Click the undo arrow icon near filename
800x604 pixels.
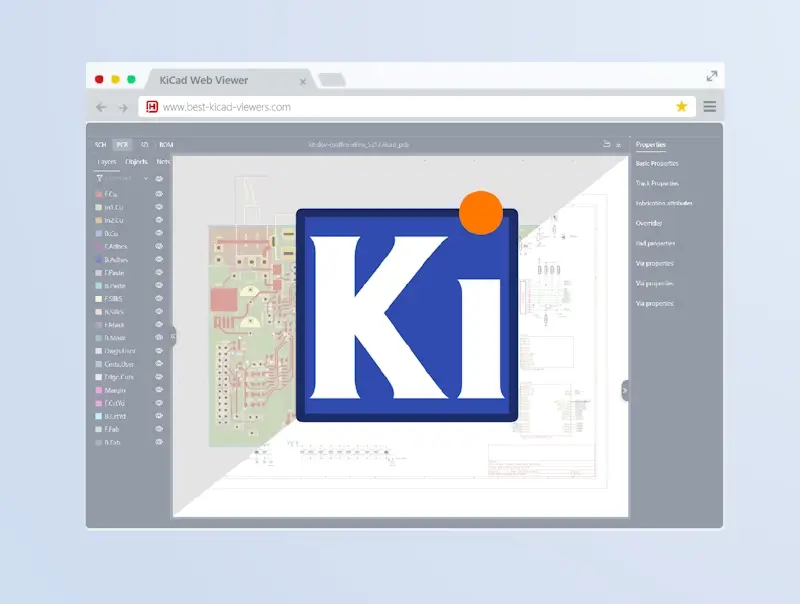coord(606,144)
